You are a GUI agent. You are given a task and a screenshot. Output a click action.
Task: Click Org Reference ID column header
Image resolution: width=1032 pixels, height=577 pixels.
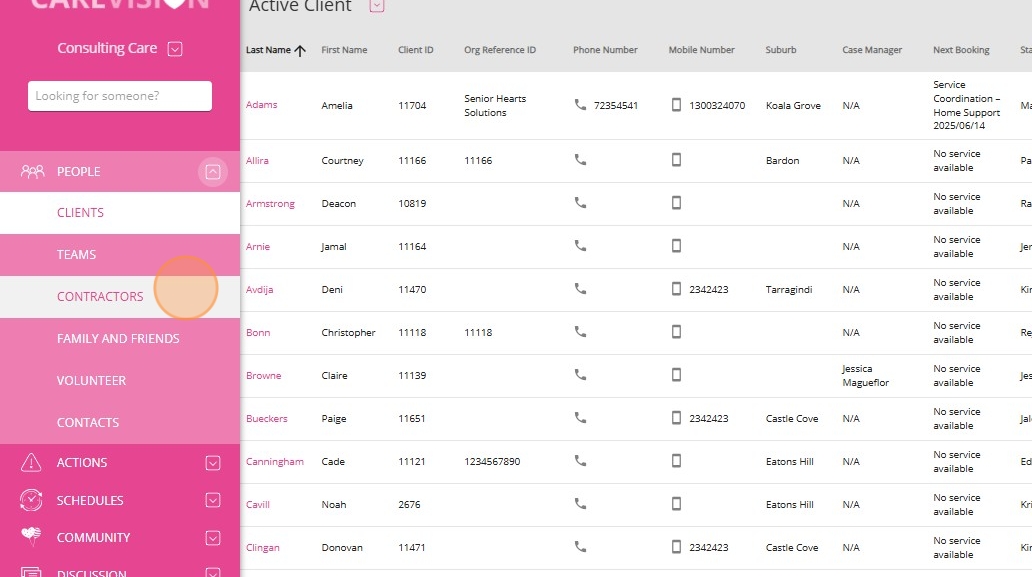click(x=500, y=50)
